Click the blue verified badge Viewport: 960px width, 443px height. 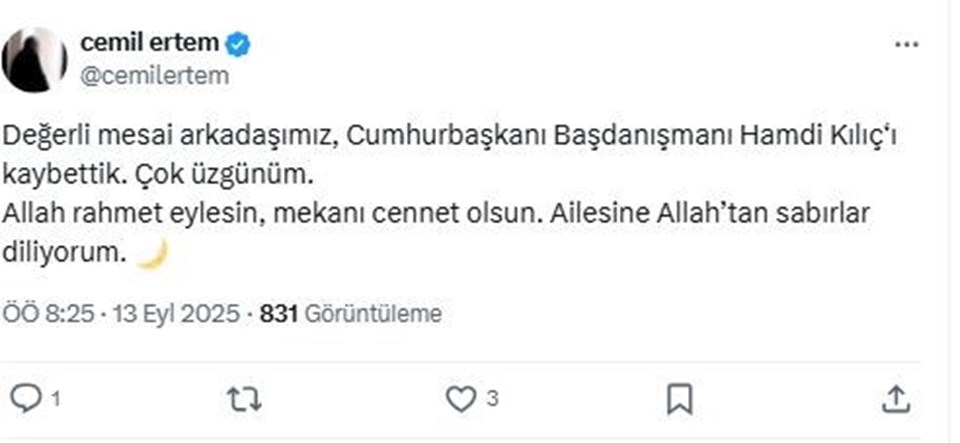click(x=238, y=45)
